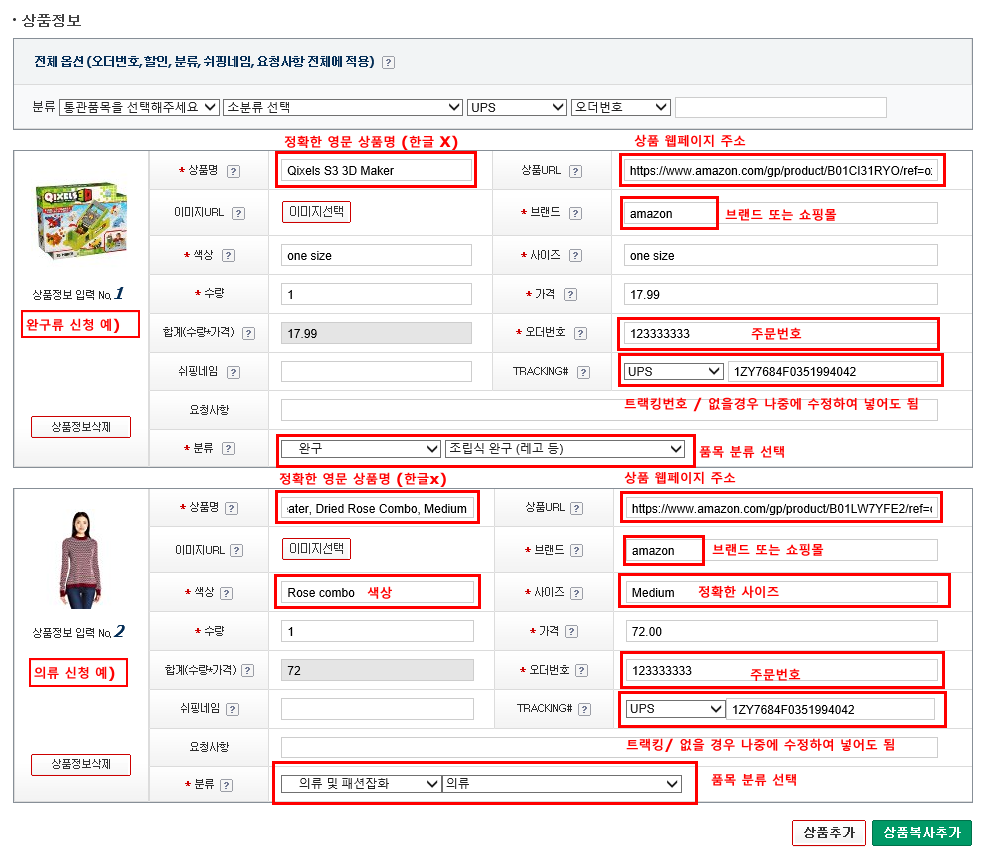Click 상품정보삭제 button for product 1
Screen dimensions: 994x859
81,427
